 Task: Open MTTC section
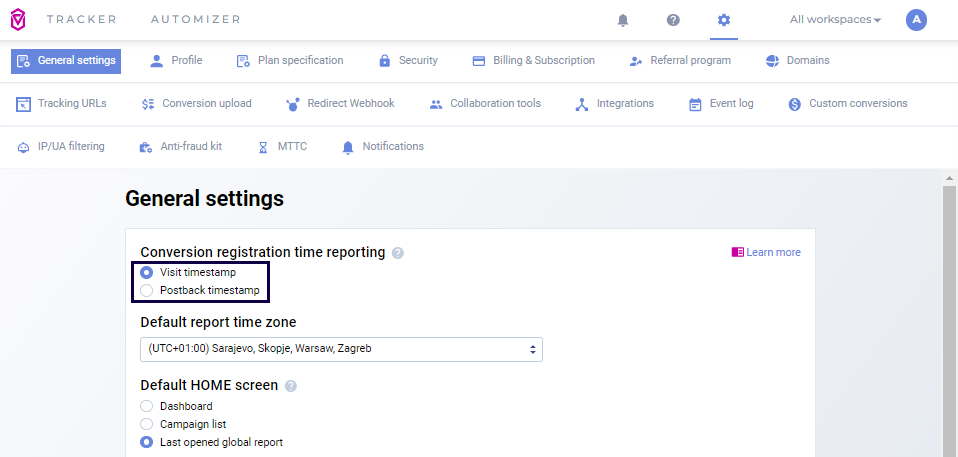click(x=282, y=147)
